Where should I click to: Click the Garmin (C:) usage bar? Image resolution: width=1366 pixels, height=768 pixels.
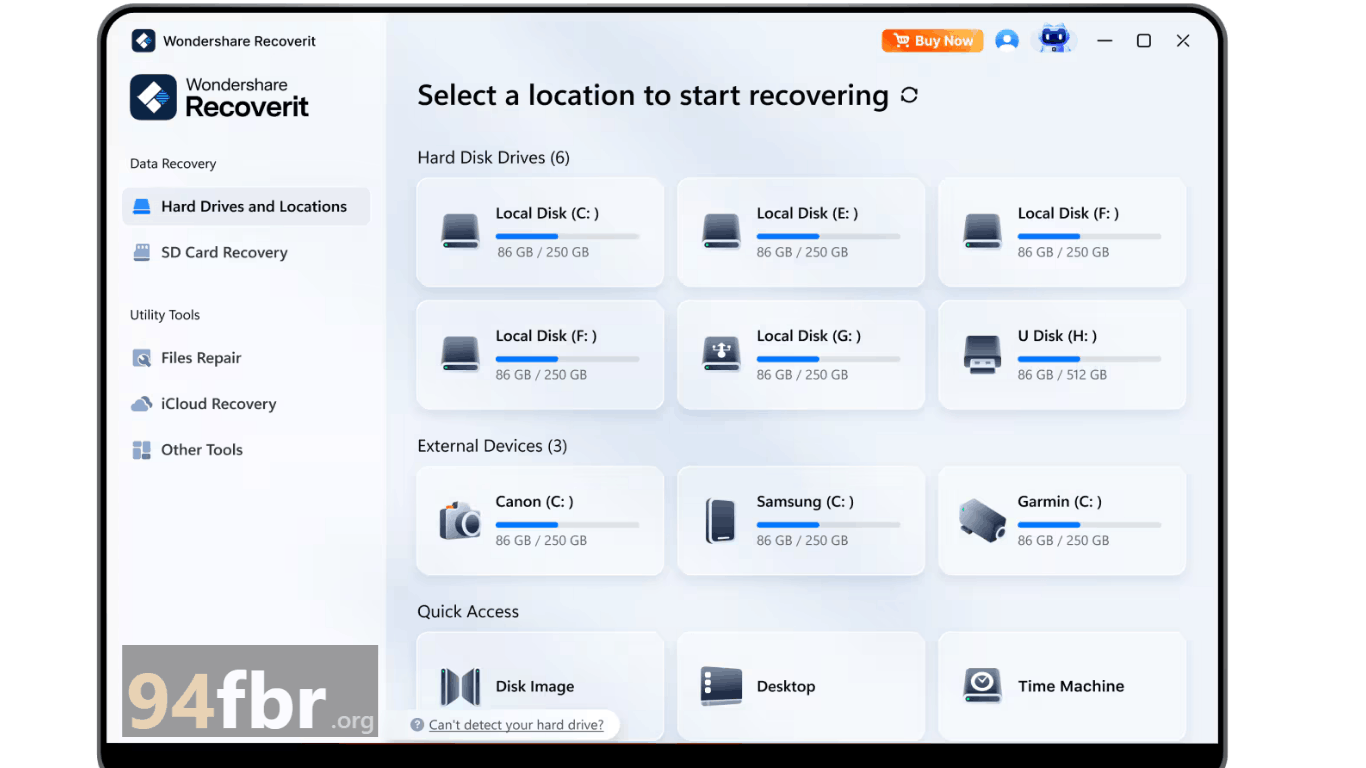(x=1090, y=525)
